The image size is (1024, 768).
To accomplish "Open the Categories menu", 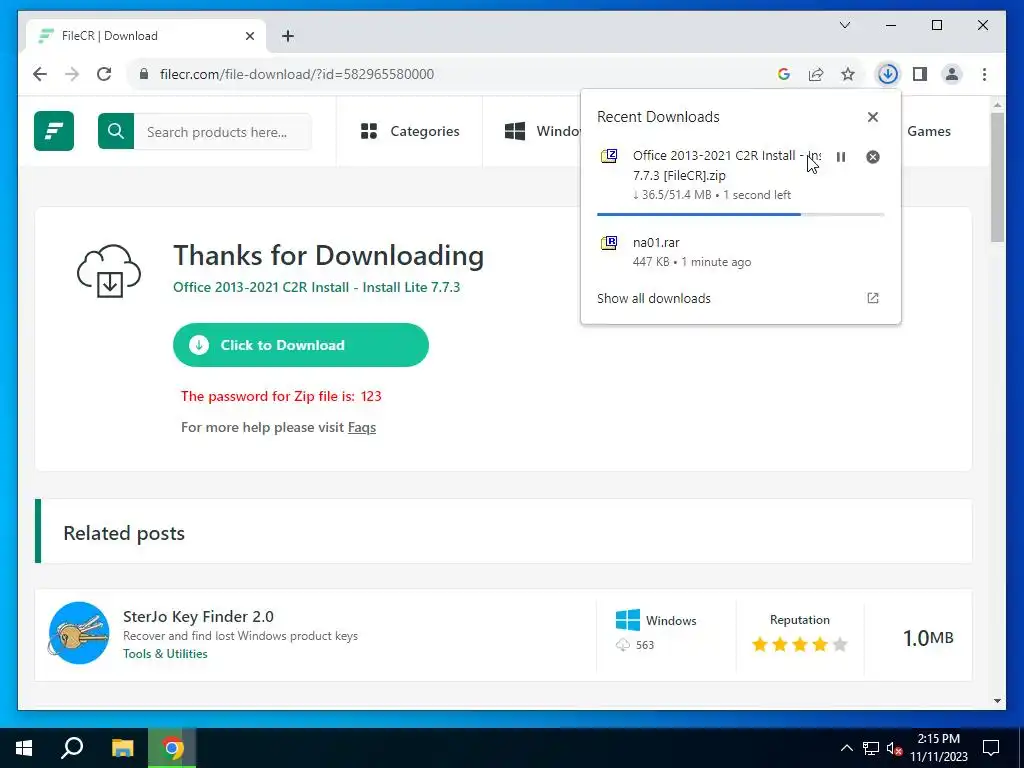I will pyautogui.click(x=410, y=131).
